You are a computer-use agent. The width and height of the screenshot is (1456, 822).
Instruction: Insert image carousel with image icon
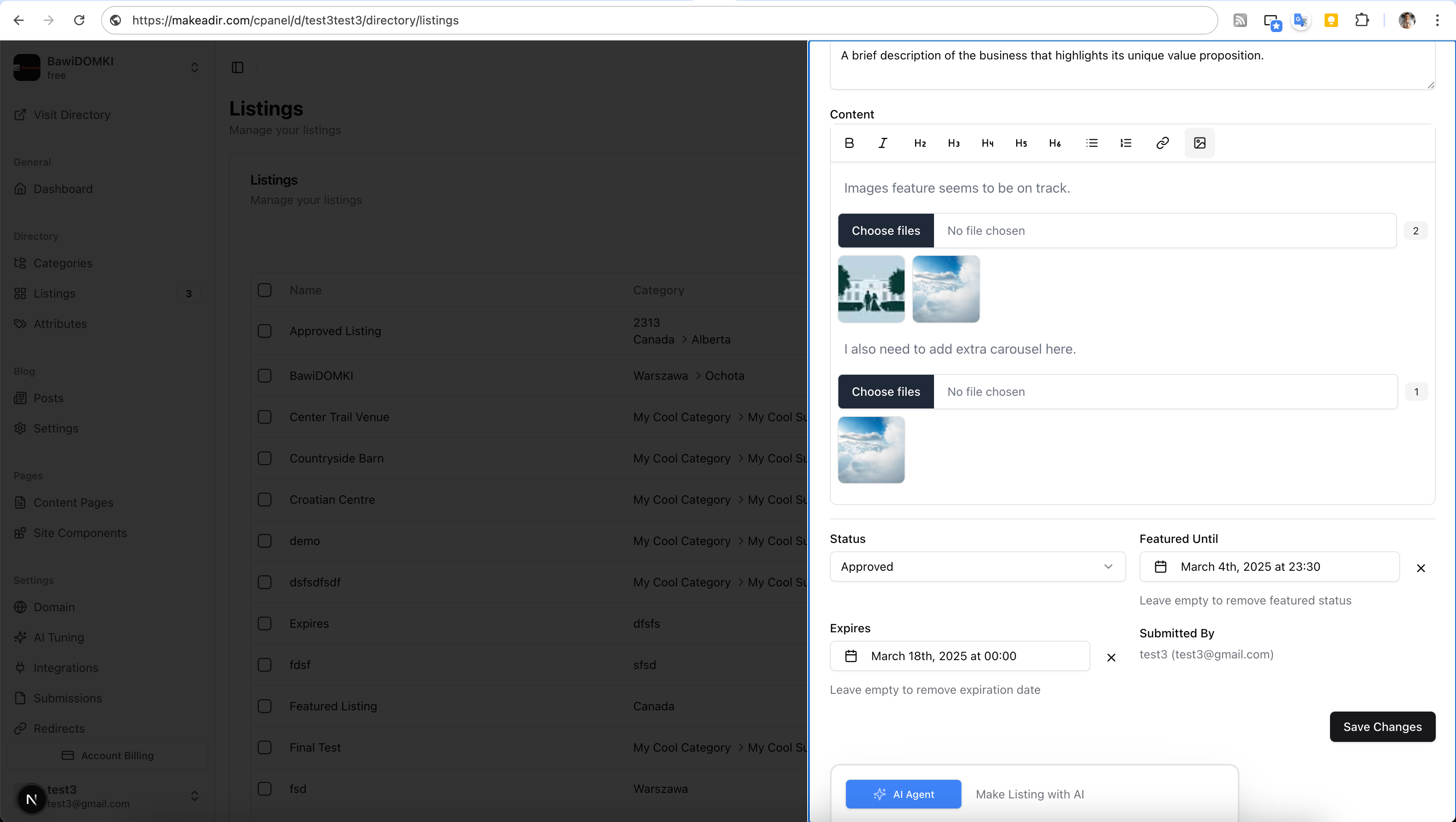[x=1199, y=142]
